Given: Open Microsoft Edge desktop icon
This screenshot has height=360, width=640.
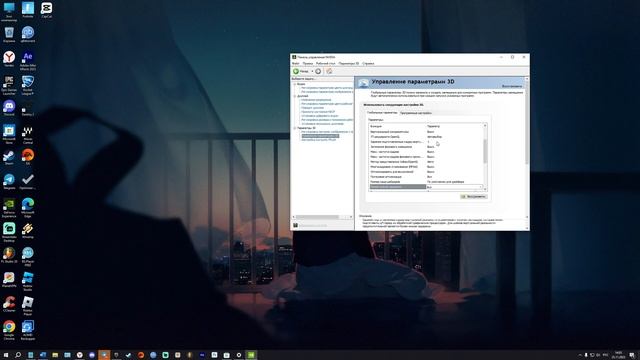Looking at the screenshot, I should [x=28, y=207].
